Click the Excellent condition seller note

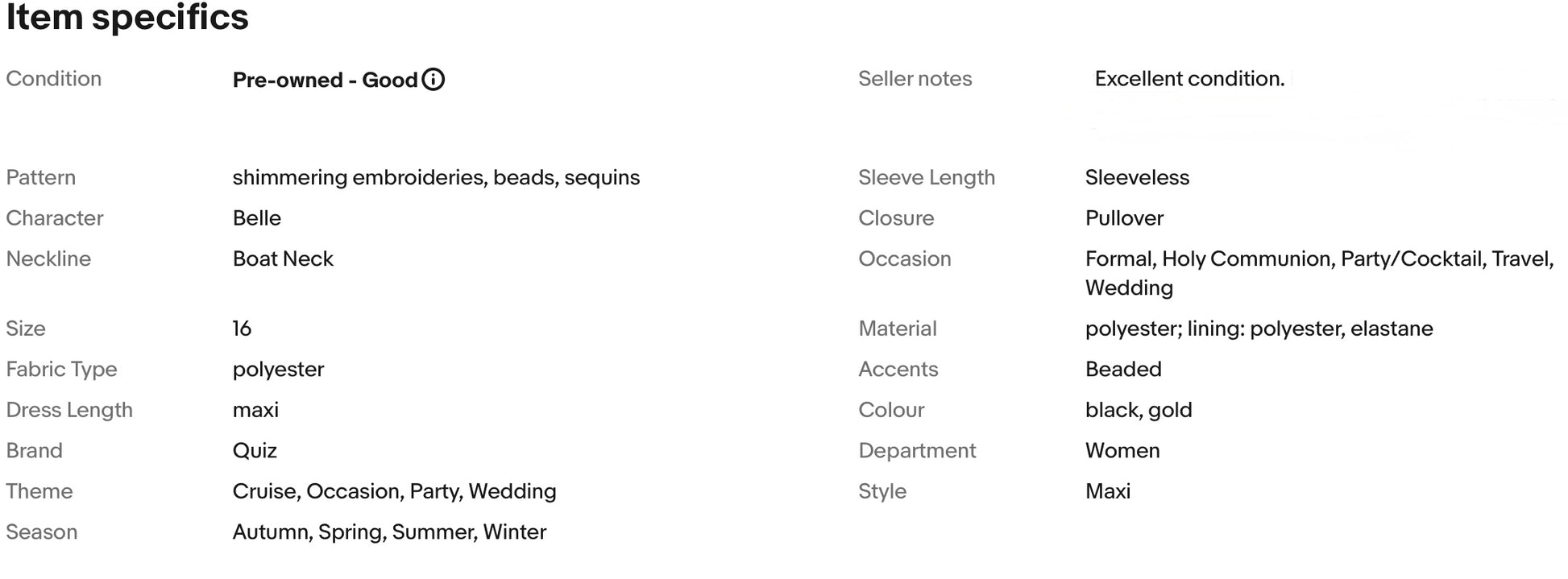(1189, 79)
